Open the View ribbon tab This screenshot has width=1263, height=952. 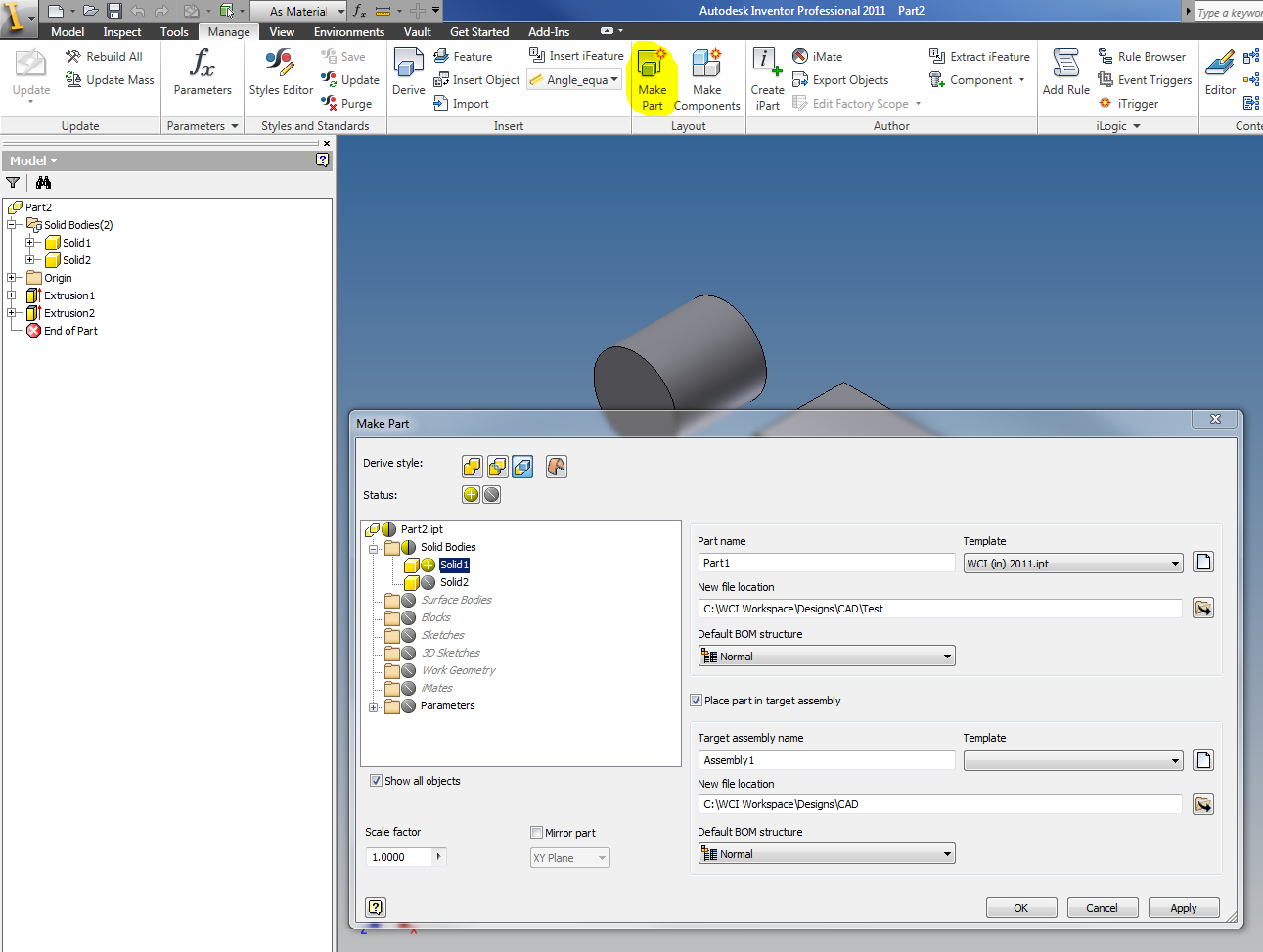[x=282, y=32]
